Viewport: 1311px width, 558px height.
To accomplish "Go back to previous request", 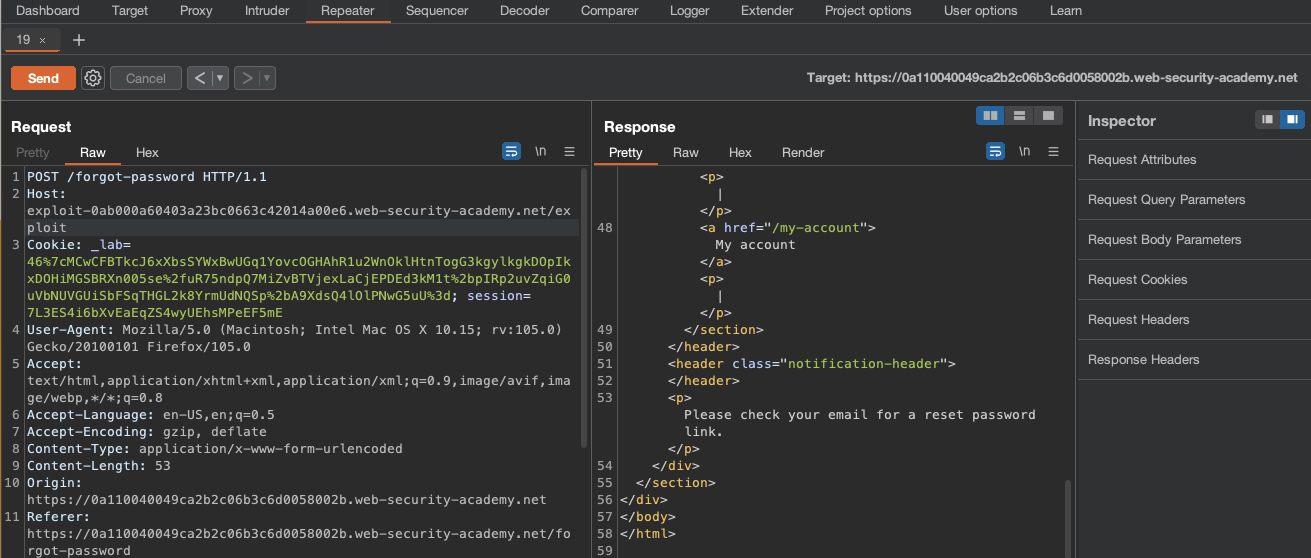I will (200, 78).
